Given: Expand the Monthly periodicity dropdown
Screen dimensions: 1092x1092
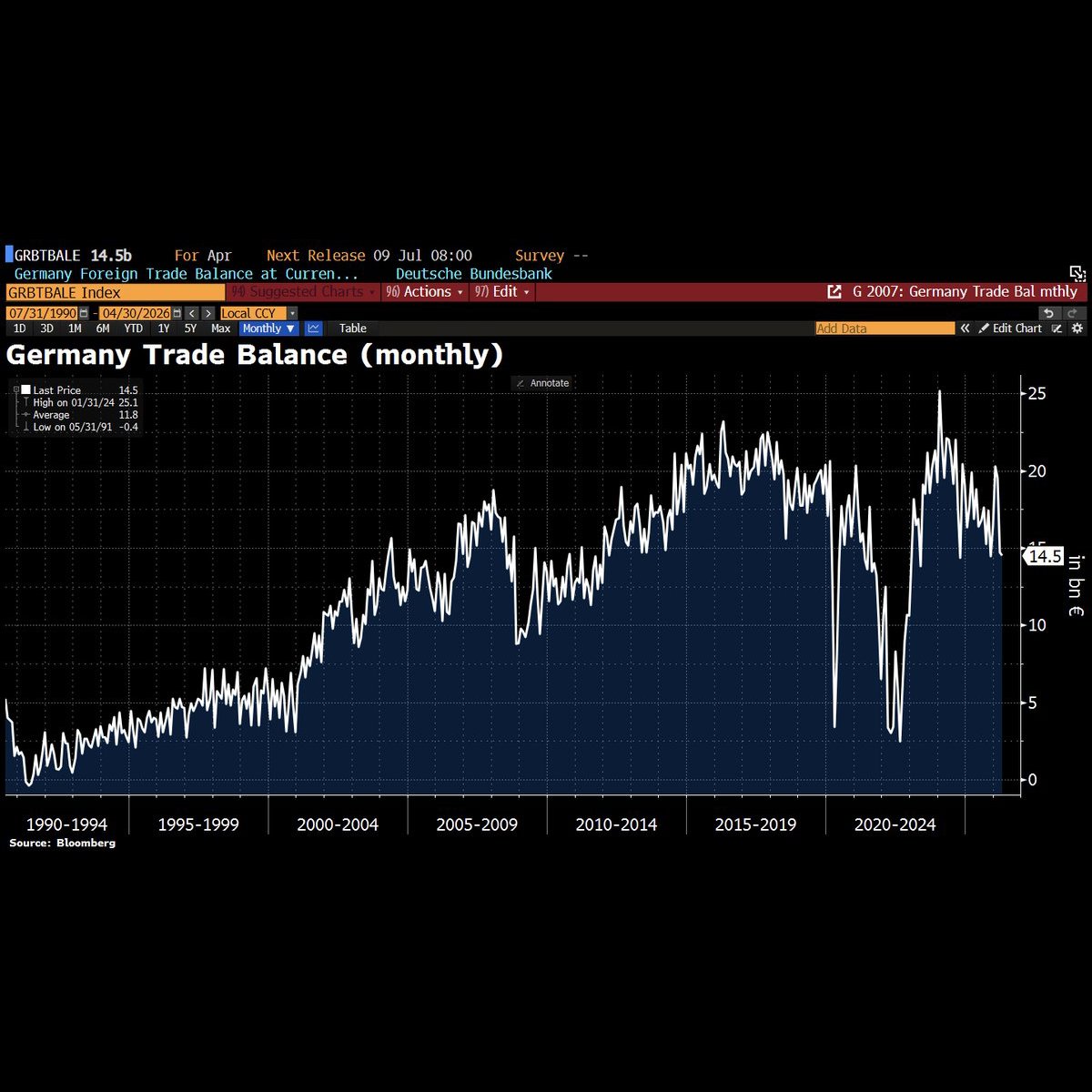Looking at the screenshot, I should pos(268,329).
